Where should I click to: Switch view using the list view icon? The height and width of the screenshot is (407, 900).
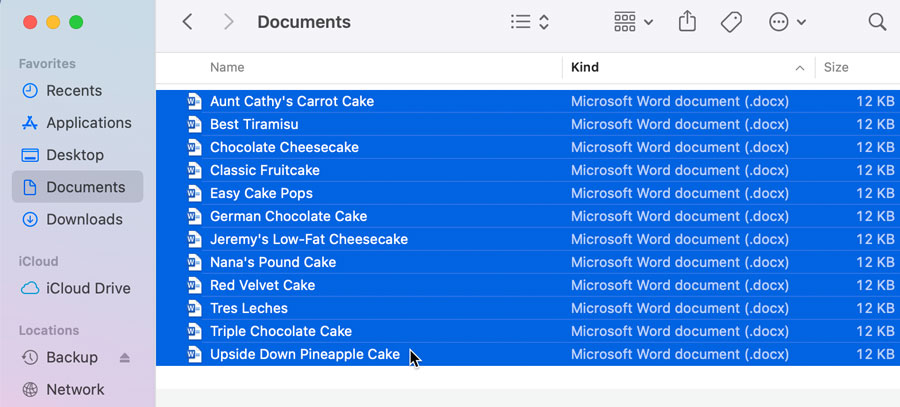521,22
